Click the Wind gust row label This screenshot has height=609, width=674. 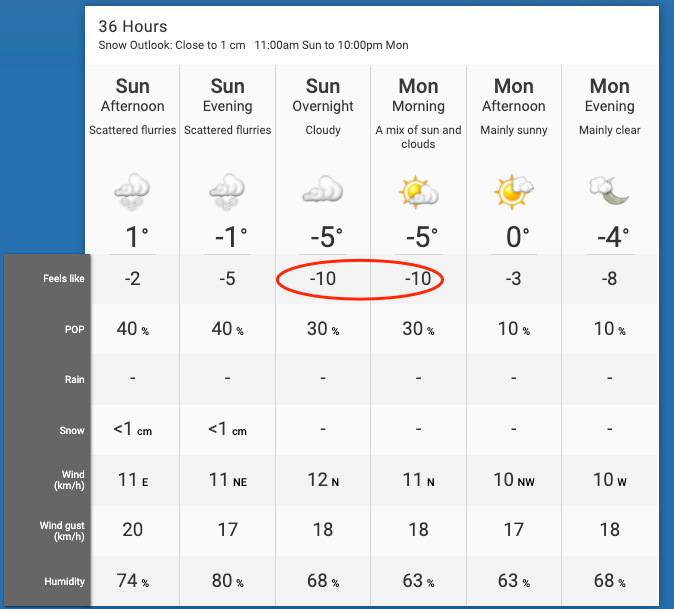point(62,531)
